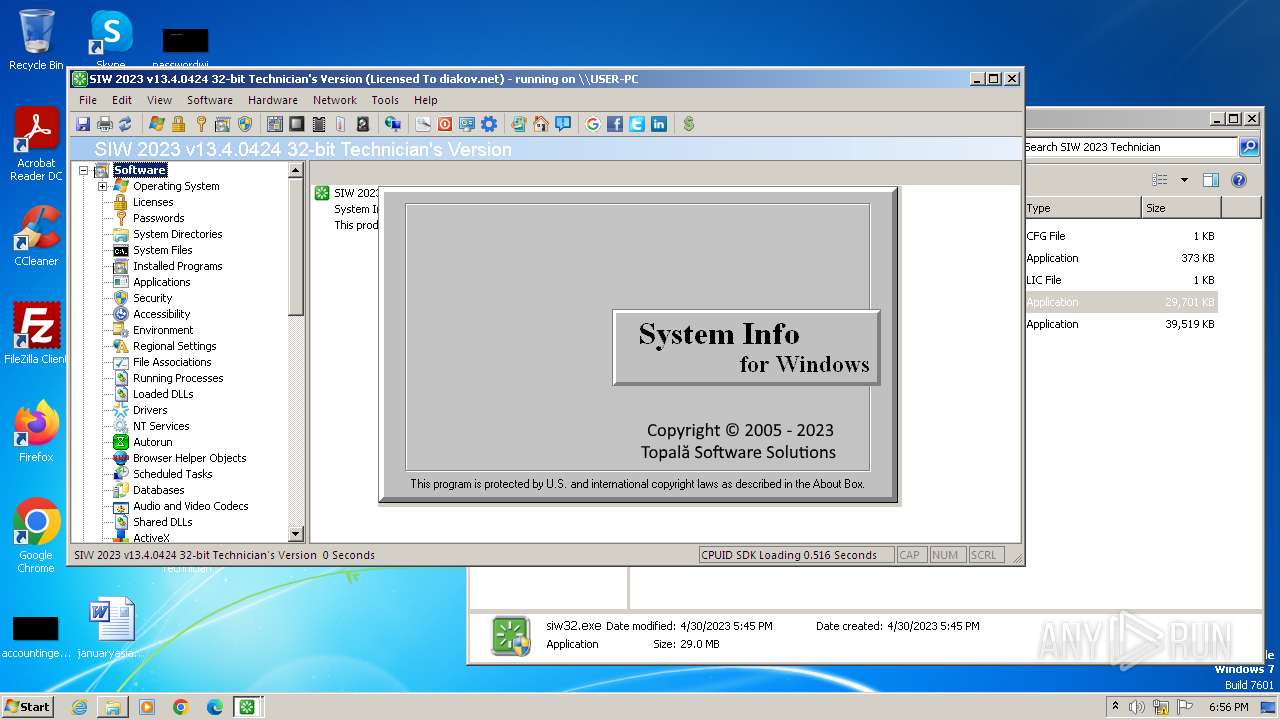The width and height of the screenshot is (1280, 720).
Task: Open the Edit menu
Action: 122,100
